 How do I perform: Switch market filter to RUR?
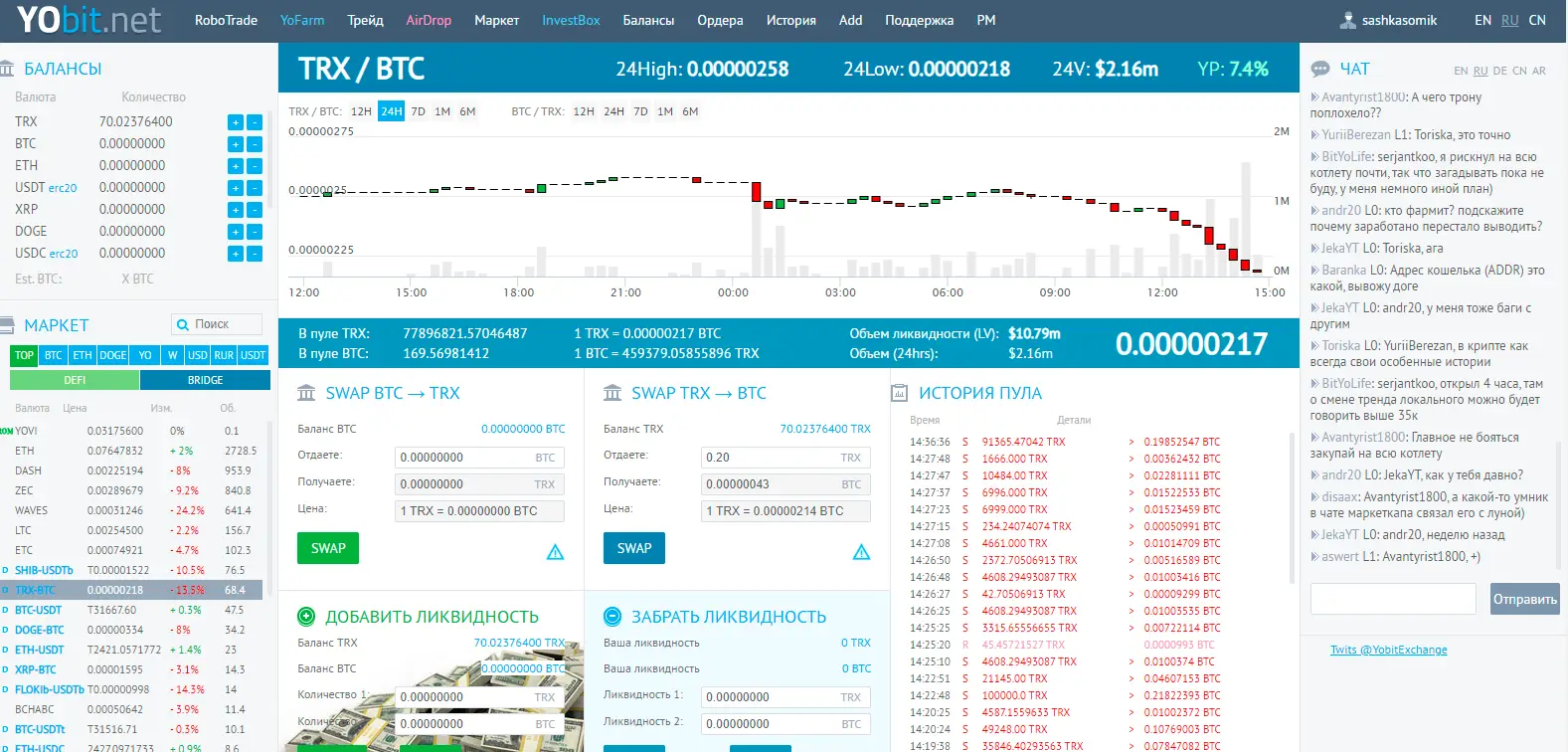(224, 355)
